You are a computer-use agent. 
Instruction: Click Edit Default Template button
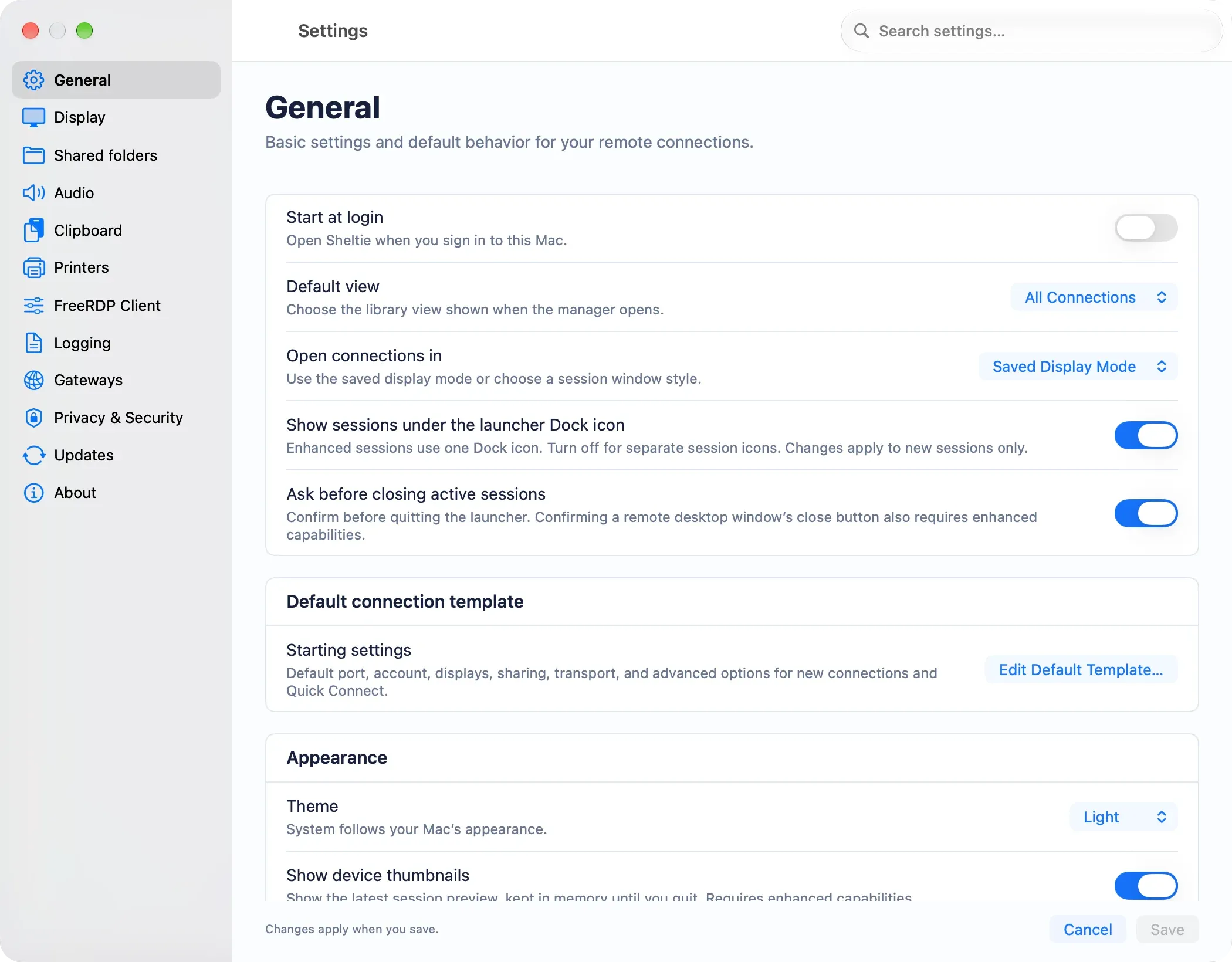[x=1081, y=670]
